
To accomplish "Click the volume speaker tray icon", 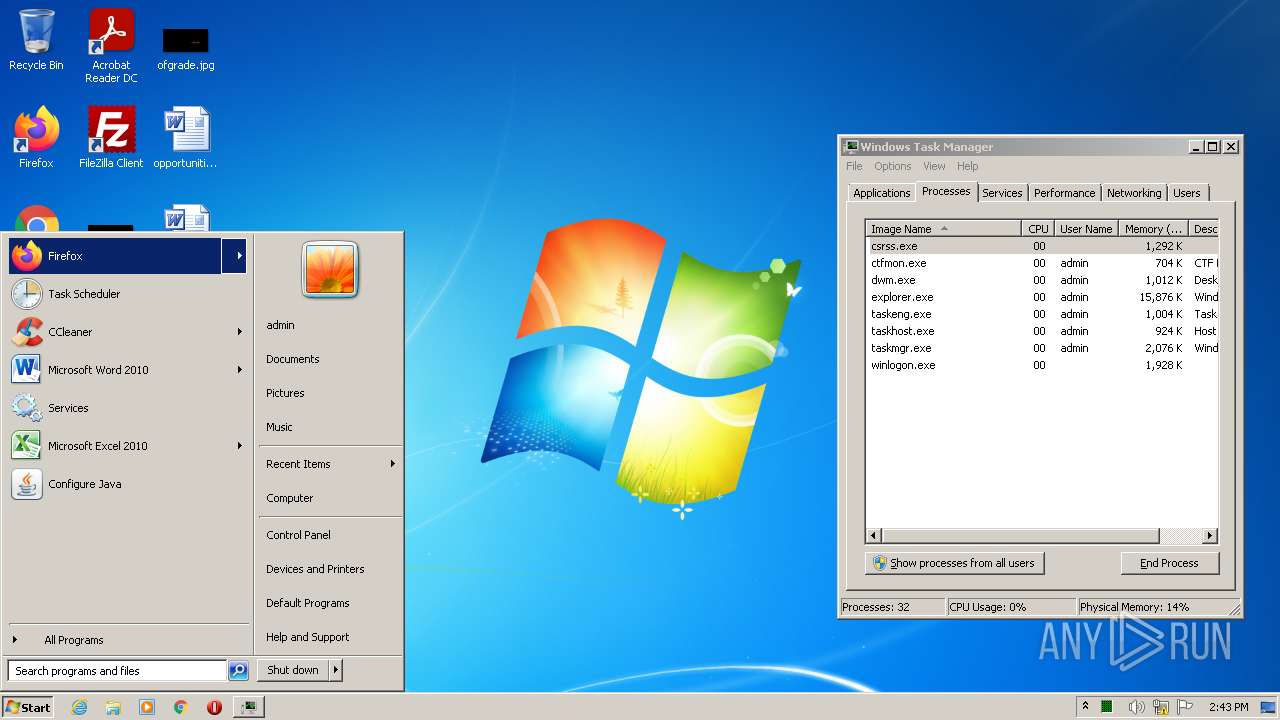I will coord(1137,707).
